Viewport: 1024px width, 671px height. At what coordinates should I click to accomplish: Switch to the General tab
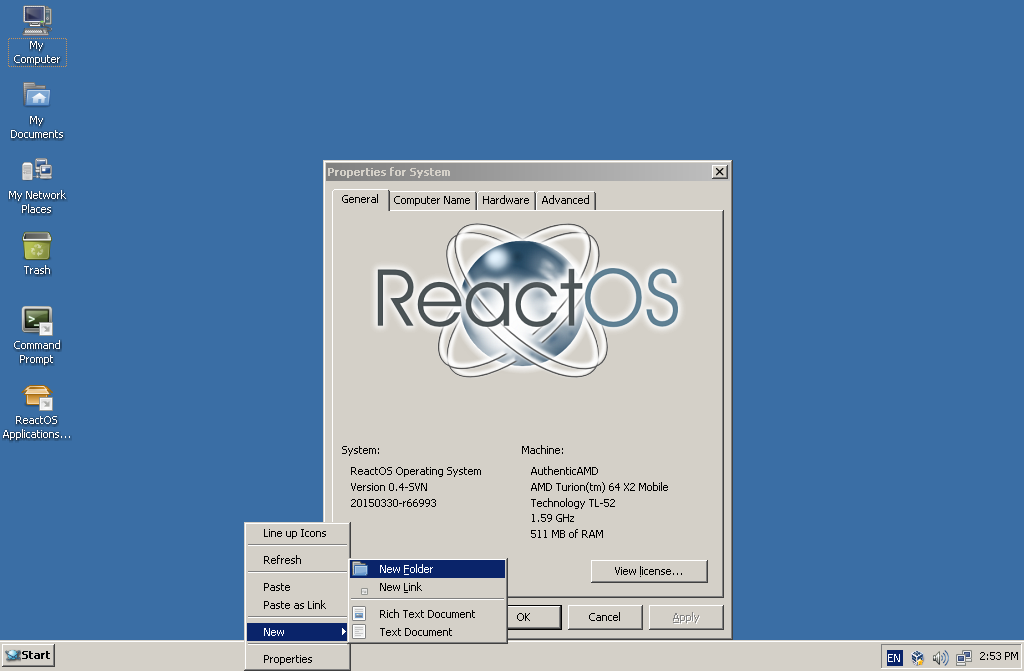coord(360,199)
